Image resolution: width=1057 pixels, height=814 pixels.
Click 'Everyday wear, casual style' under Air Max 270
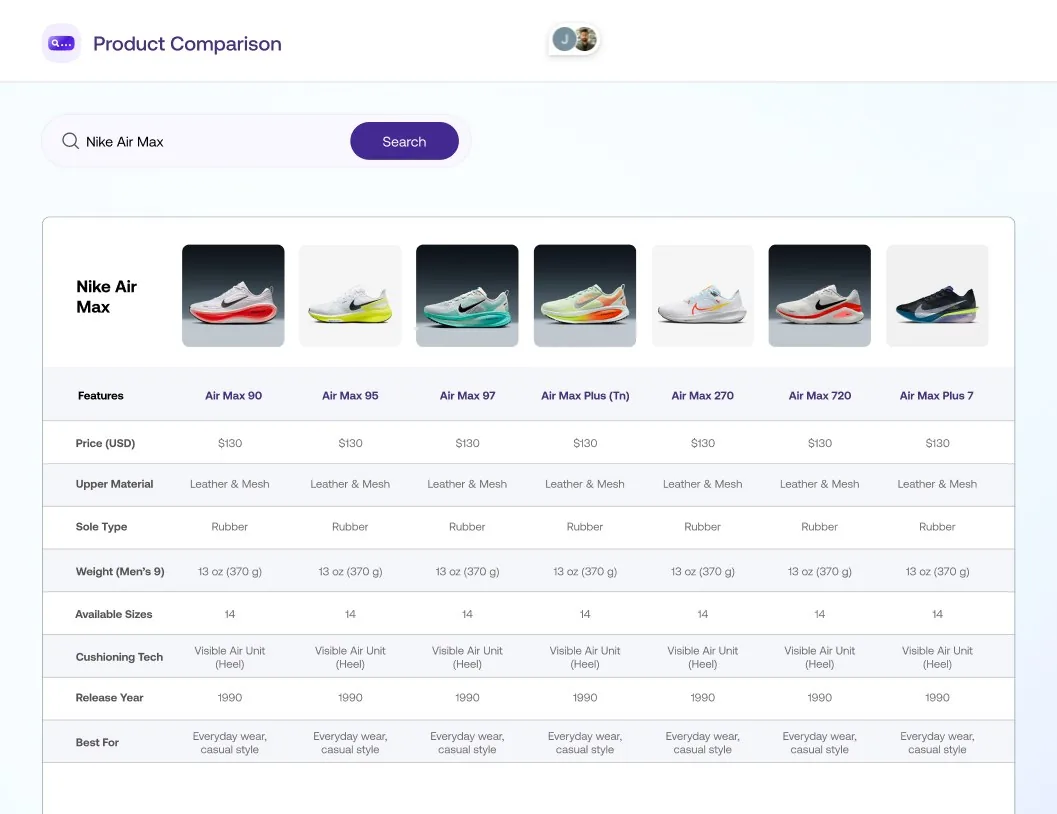coord(702,743)
